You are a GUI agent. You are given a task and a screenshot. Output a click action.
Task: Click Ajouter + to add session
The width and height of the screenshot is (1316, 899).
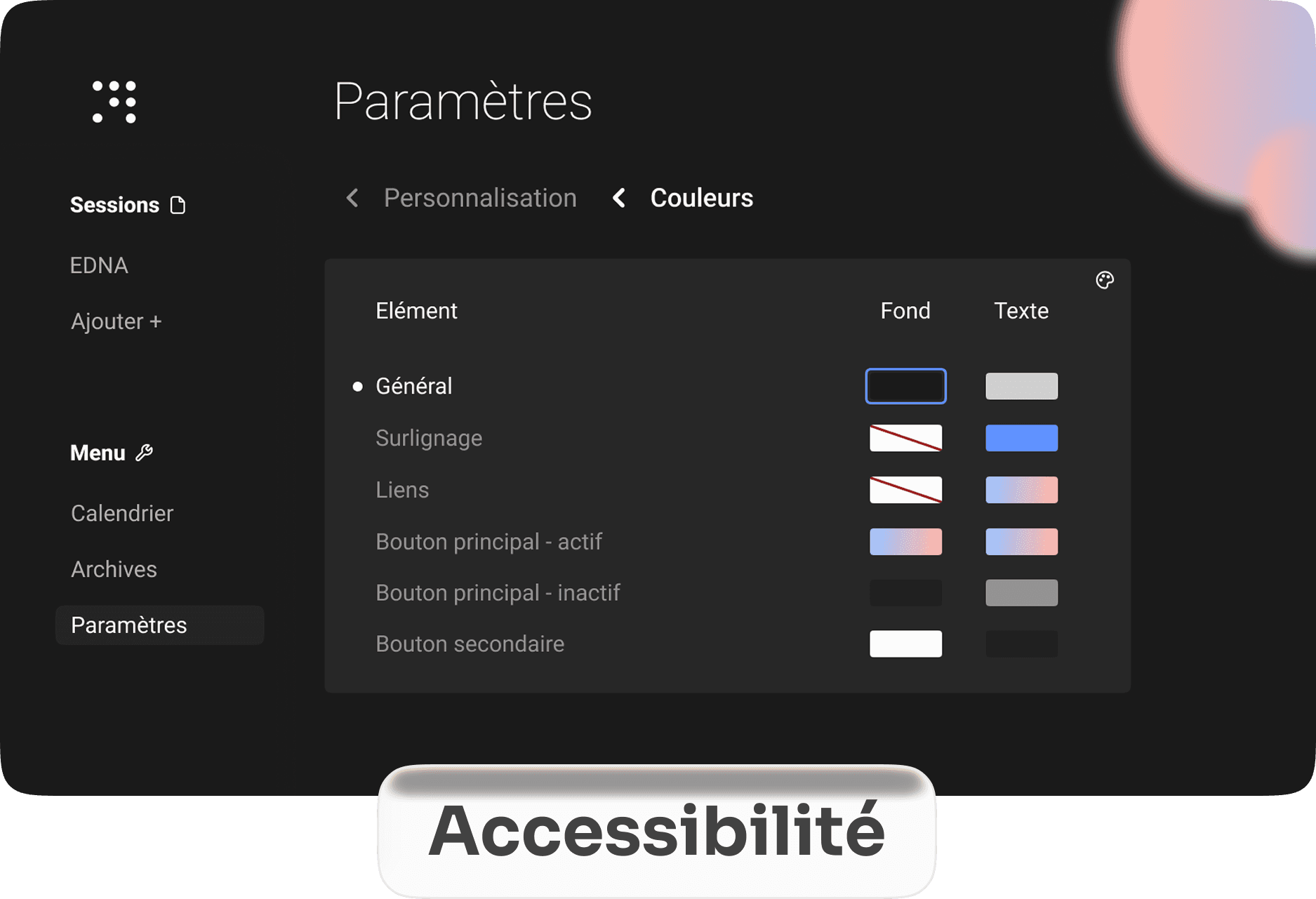coord(117,321)
